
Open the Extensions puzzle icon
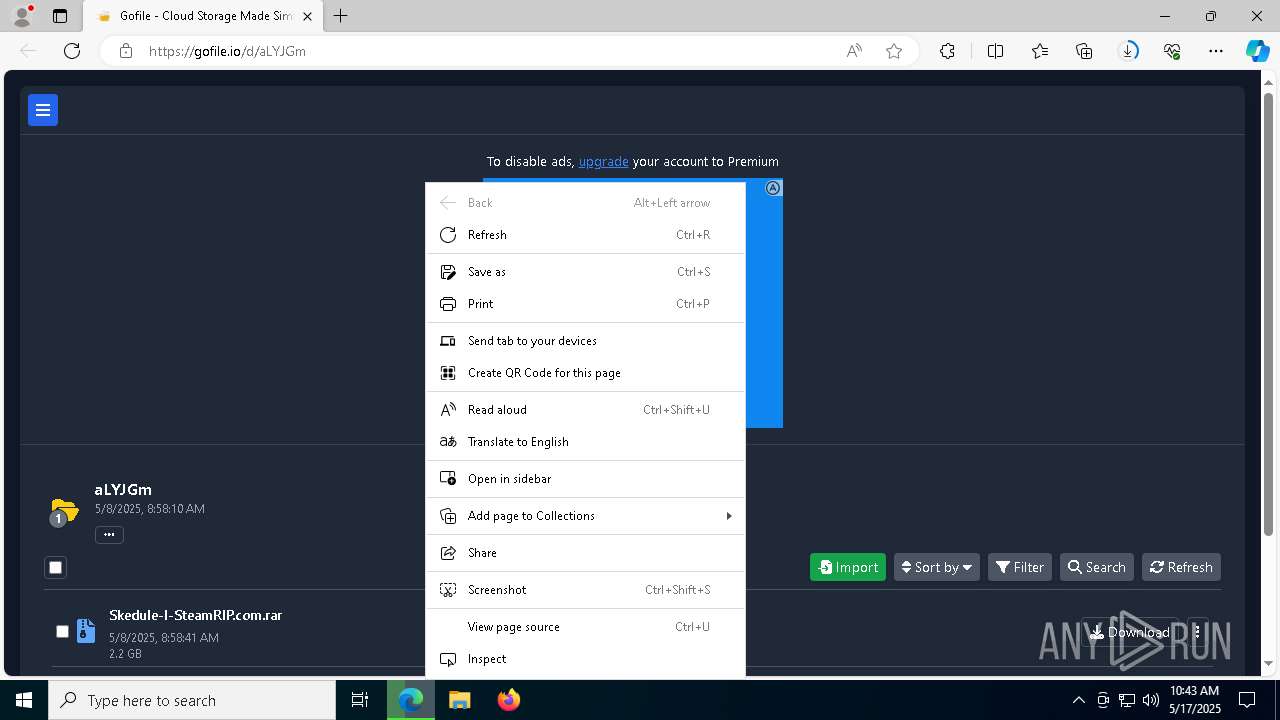coord(947,51)
